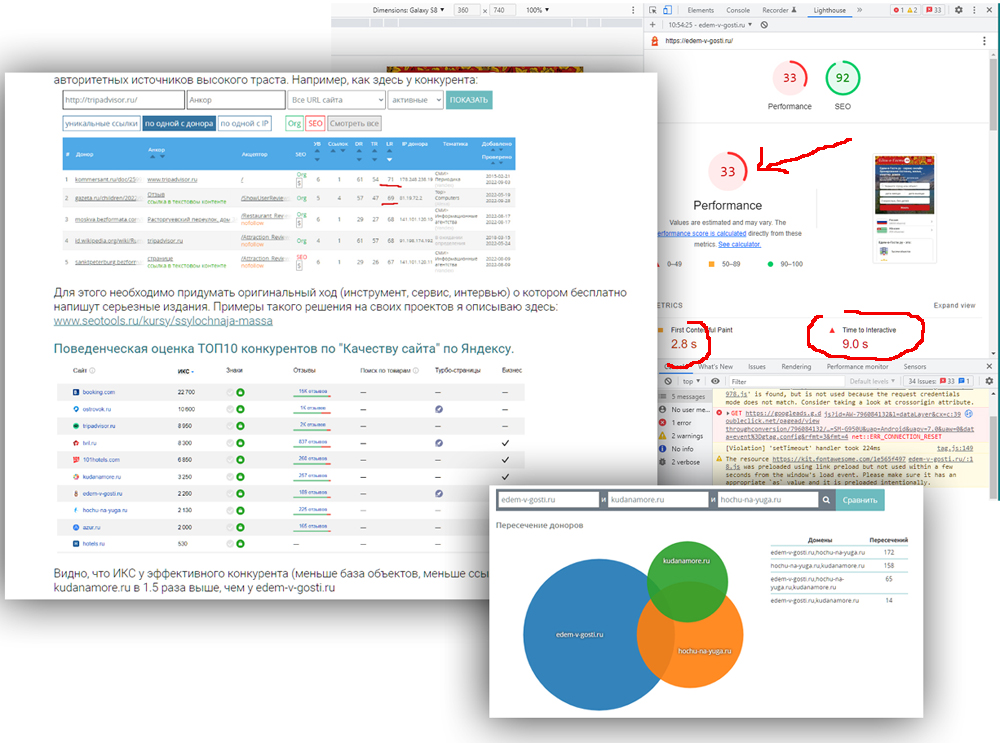This screenshot has height=743, width=1000.
Task: Open the 'Performance monitor' drawer tab
Action: (x=857, y=367)
